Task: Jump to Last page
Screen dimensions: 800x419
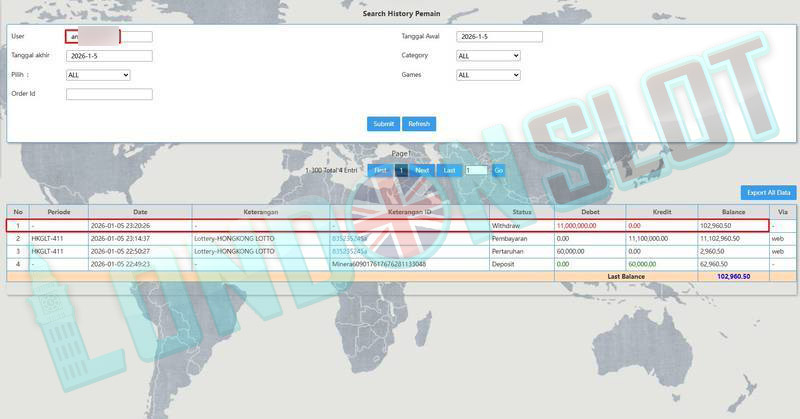Action: pos(450,171)
